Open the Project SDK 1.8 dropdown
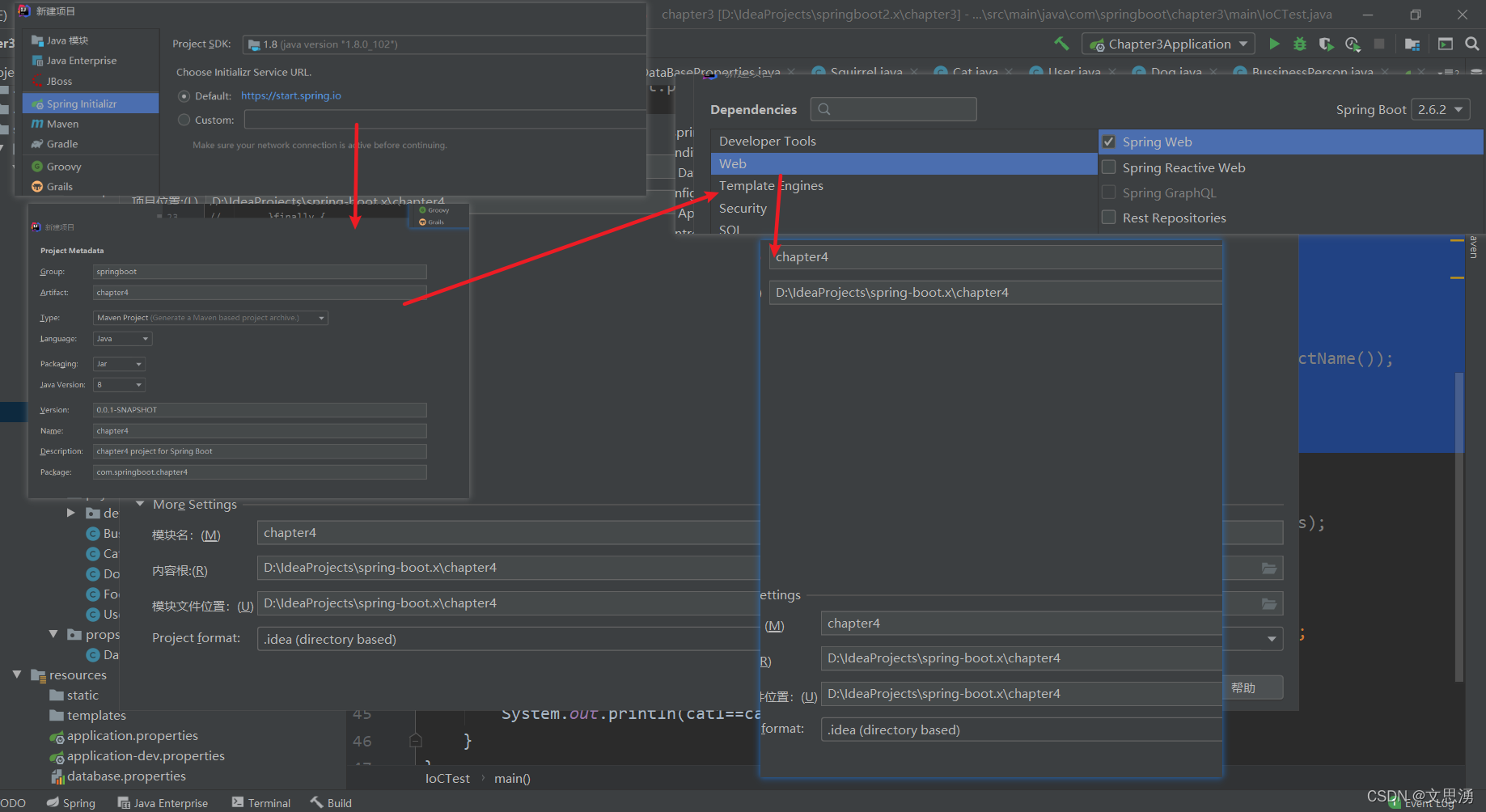 [445, 44]
